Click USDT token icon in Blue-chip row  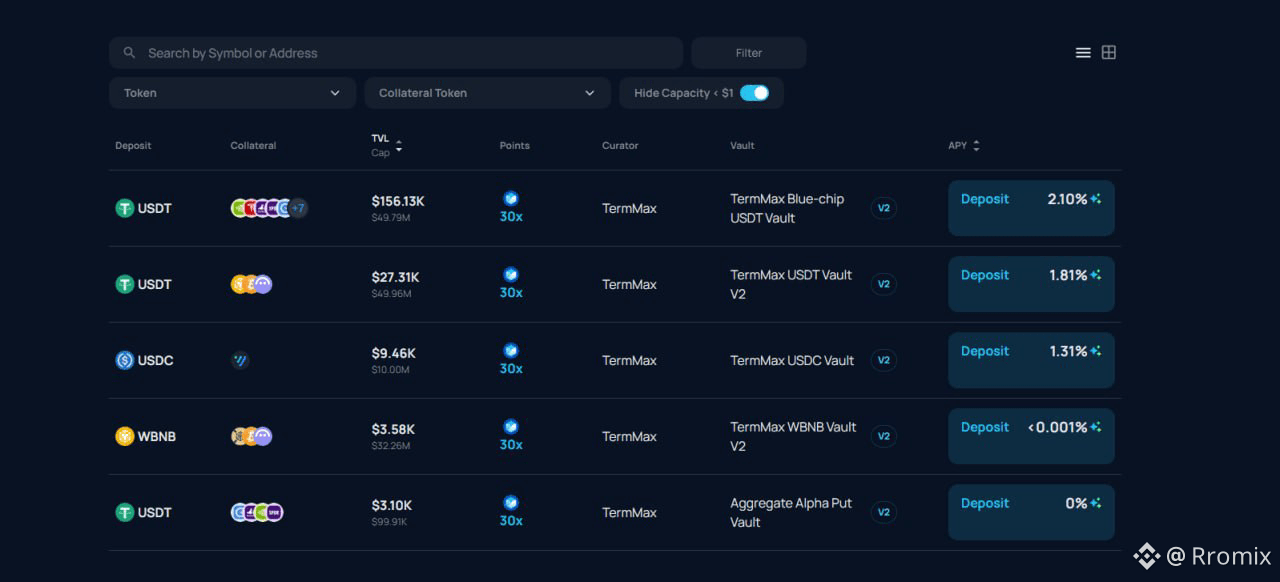125,208
